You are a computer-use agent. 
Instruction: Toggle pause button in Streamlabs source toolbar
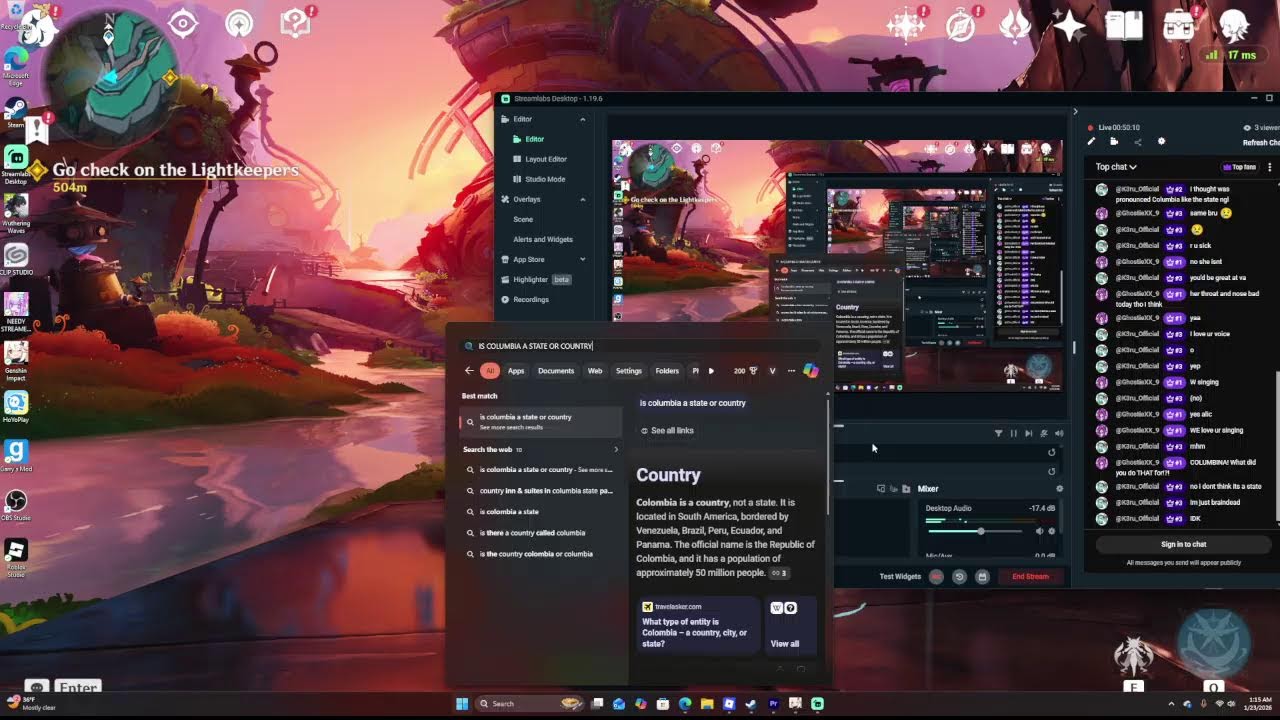tap(1013, 433)
